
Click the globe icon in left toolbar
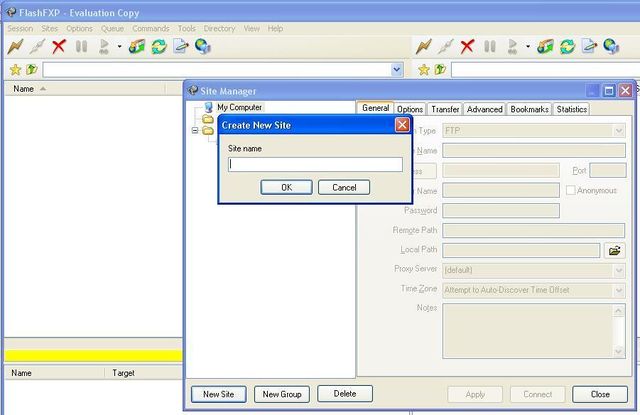tap(203, 46)
